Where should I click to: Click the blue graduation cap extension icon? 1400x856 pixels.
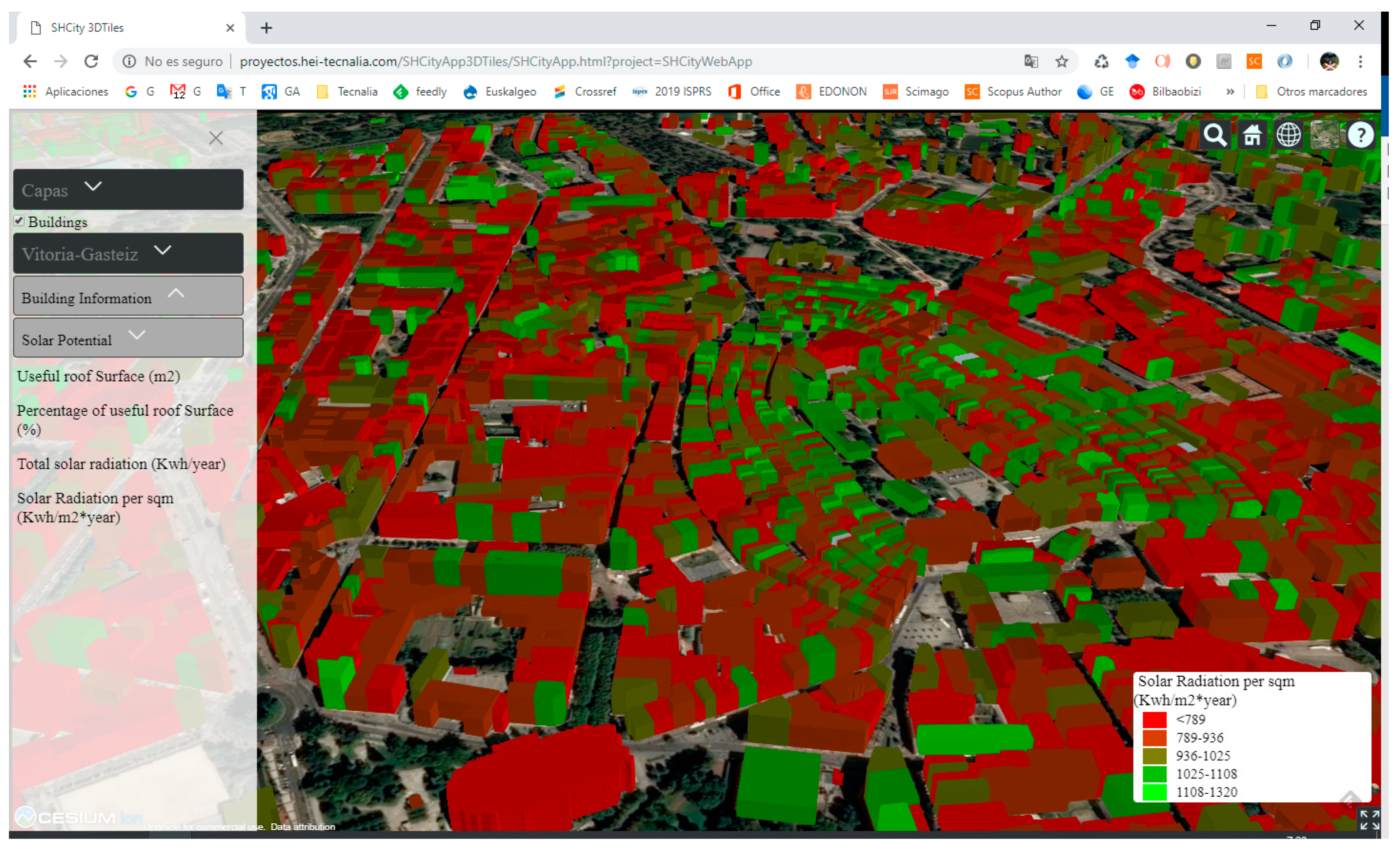coord(1132,62)
